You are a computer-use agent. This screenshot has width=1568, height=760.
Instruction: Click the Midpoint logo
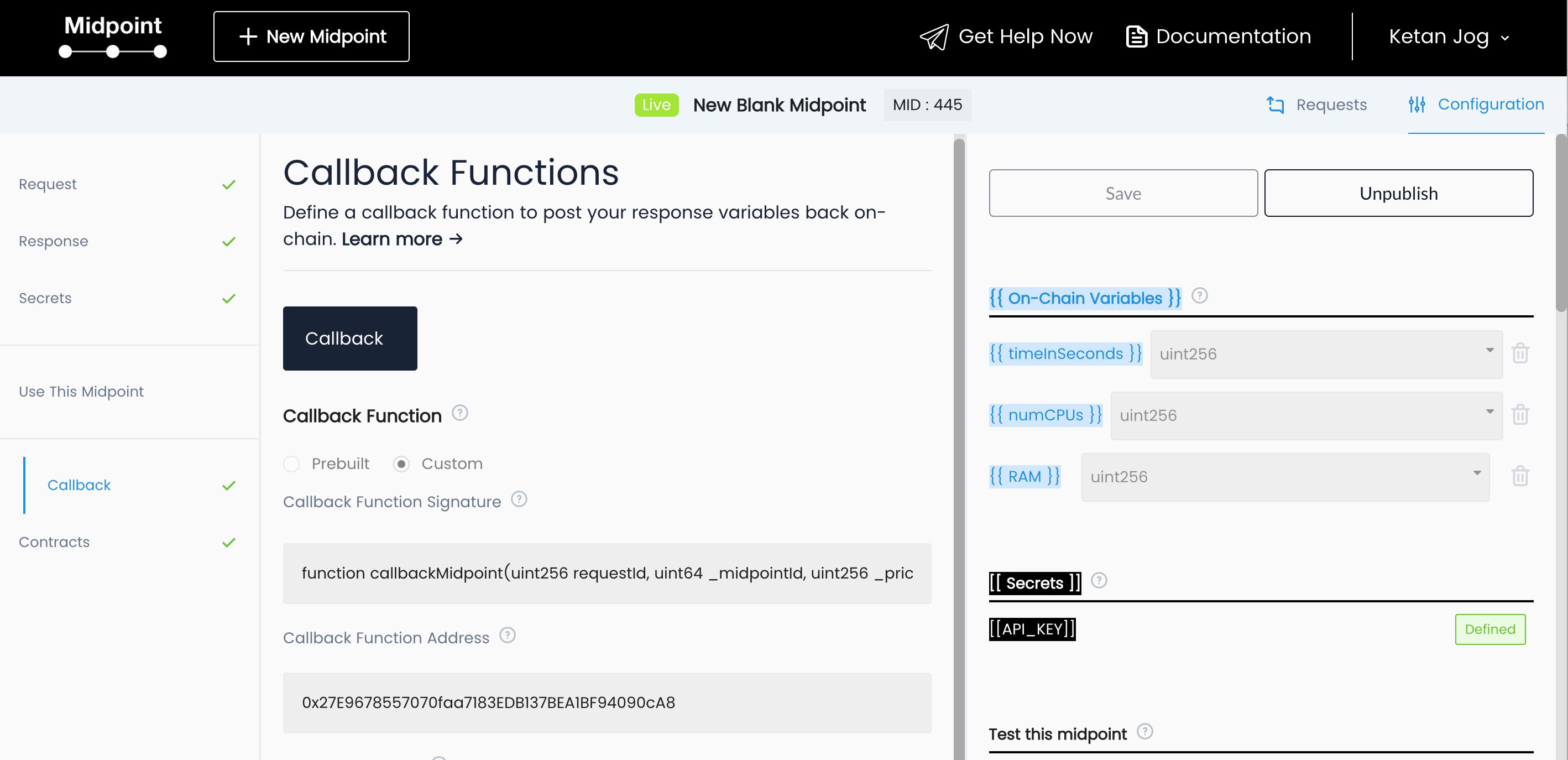[113, 37]
